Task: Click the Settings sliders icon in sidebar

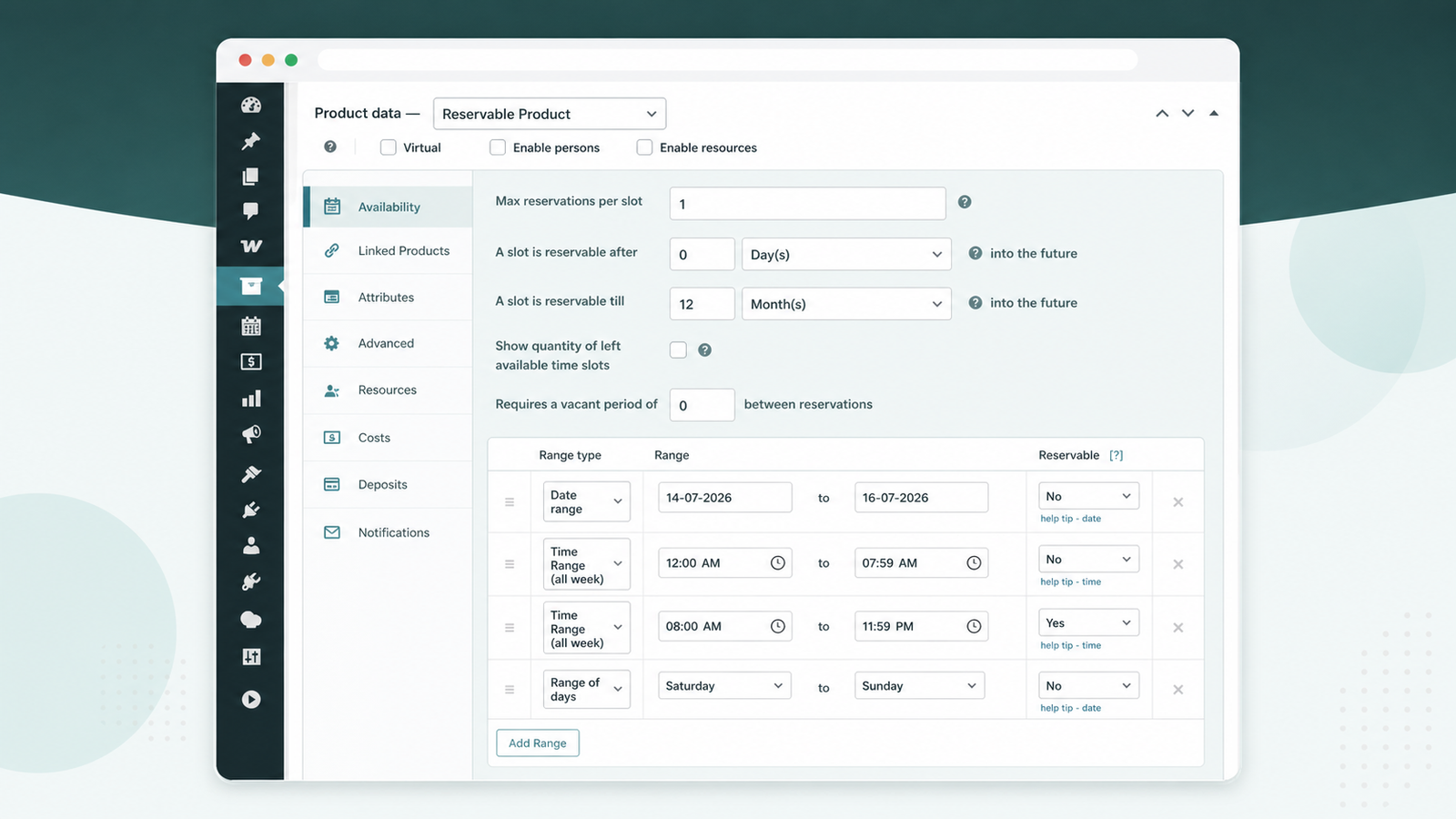Action: 251,657
